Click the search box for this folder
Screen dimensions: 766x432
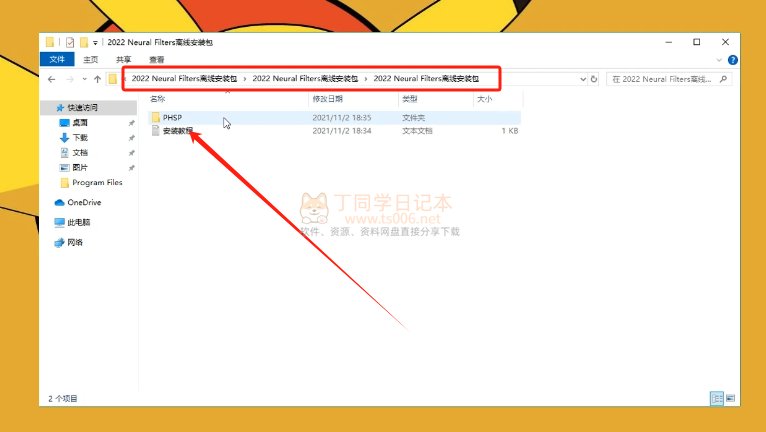tap(669, 79)
